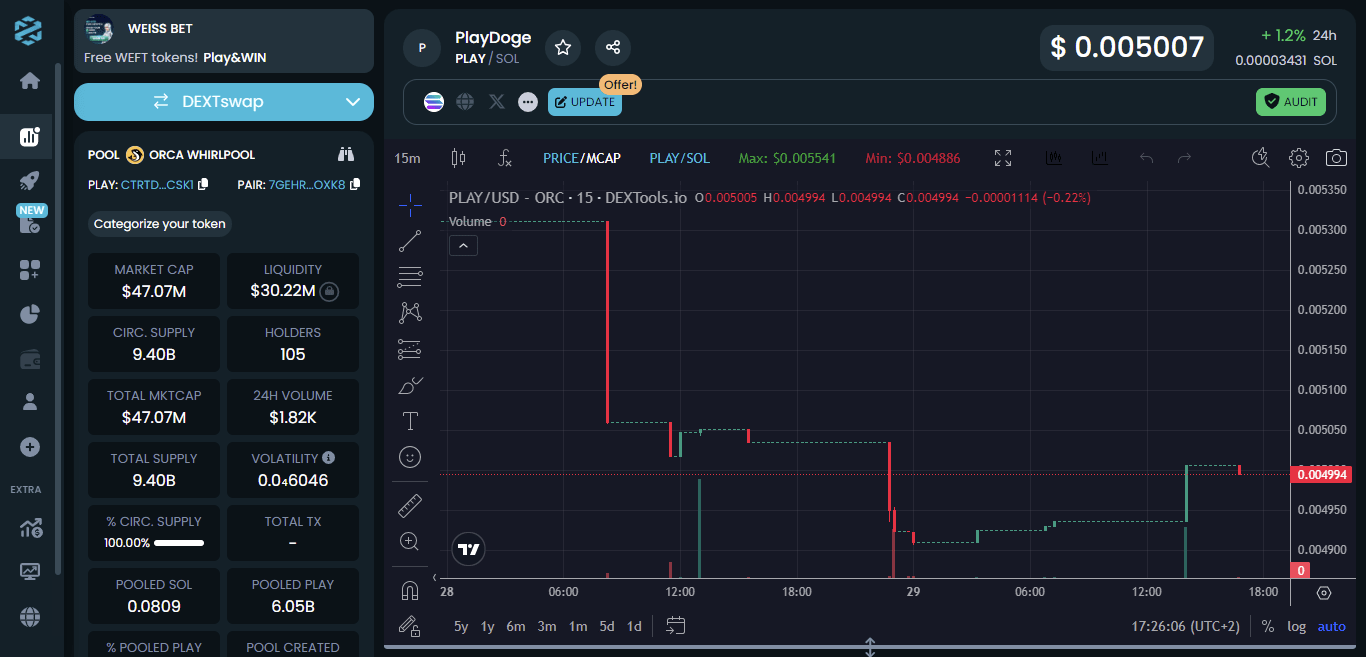
Task: Toggle PRICE/MCAP chart mode
Action: pyautogui.click(x=582, y=158)
